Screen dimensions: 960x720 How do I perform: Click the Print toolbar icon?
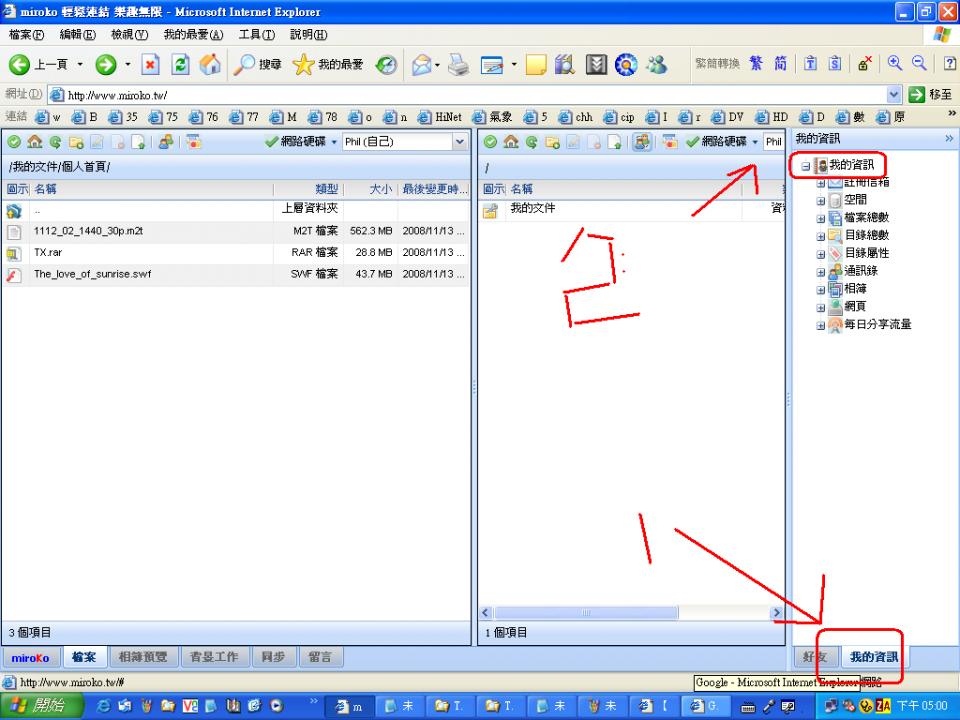[459, 64]
